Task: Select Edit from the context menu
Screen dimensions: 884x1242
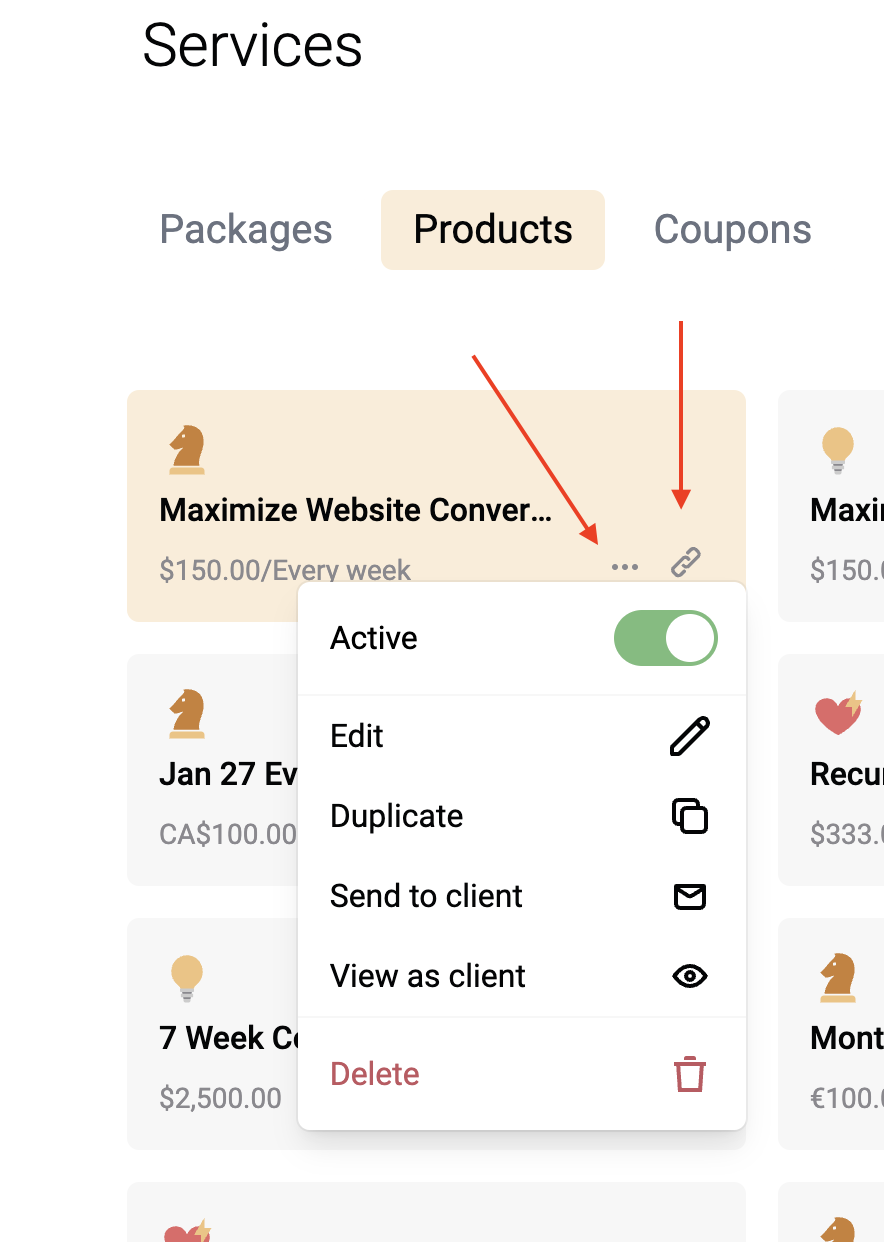Action: click(522, 736)
